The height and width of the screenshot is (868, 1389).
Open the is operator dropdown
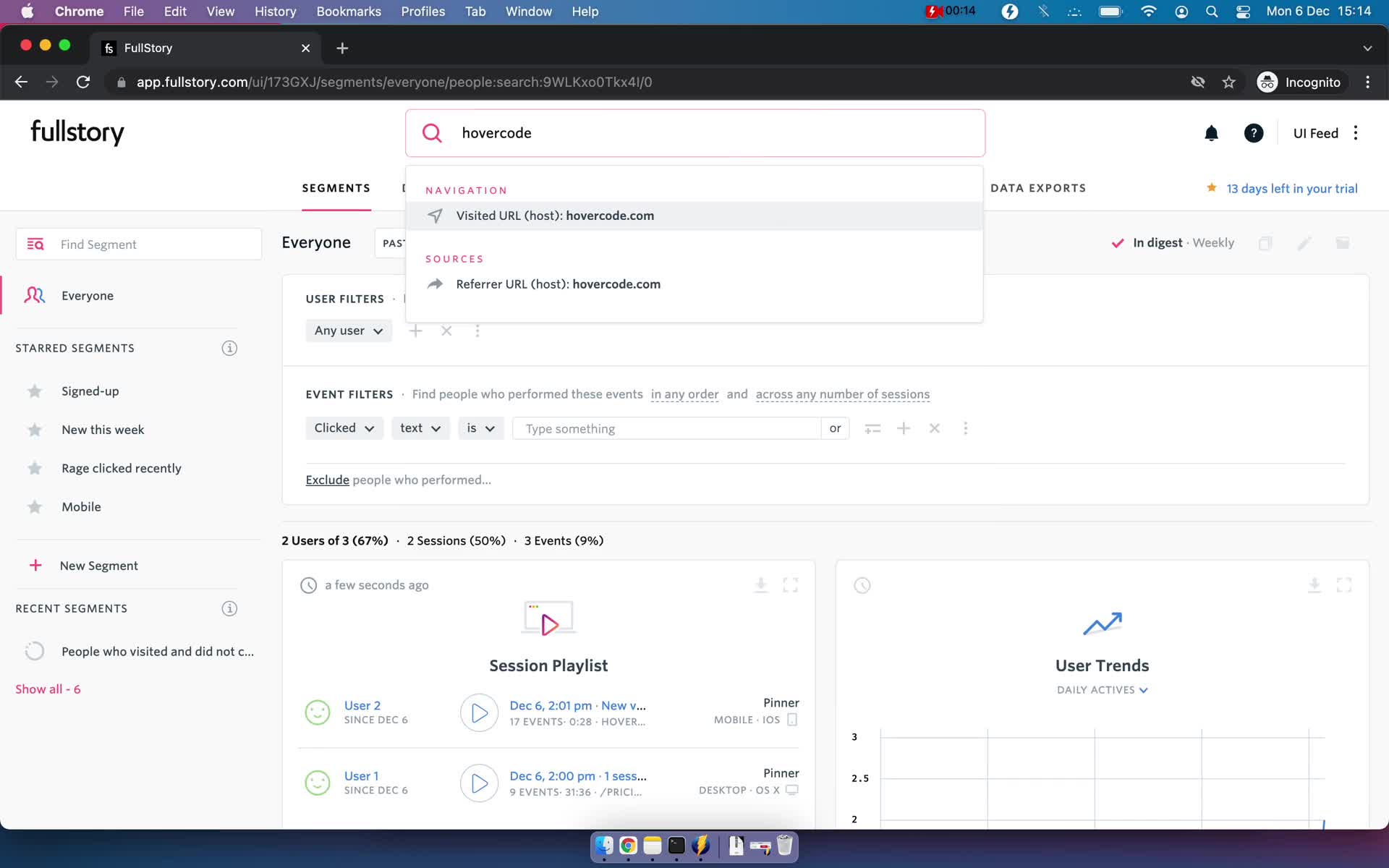(480, 428)
